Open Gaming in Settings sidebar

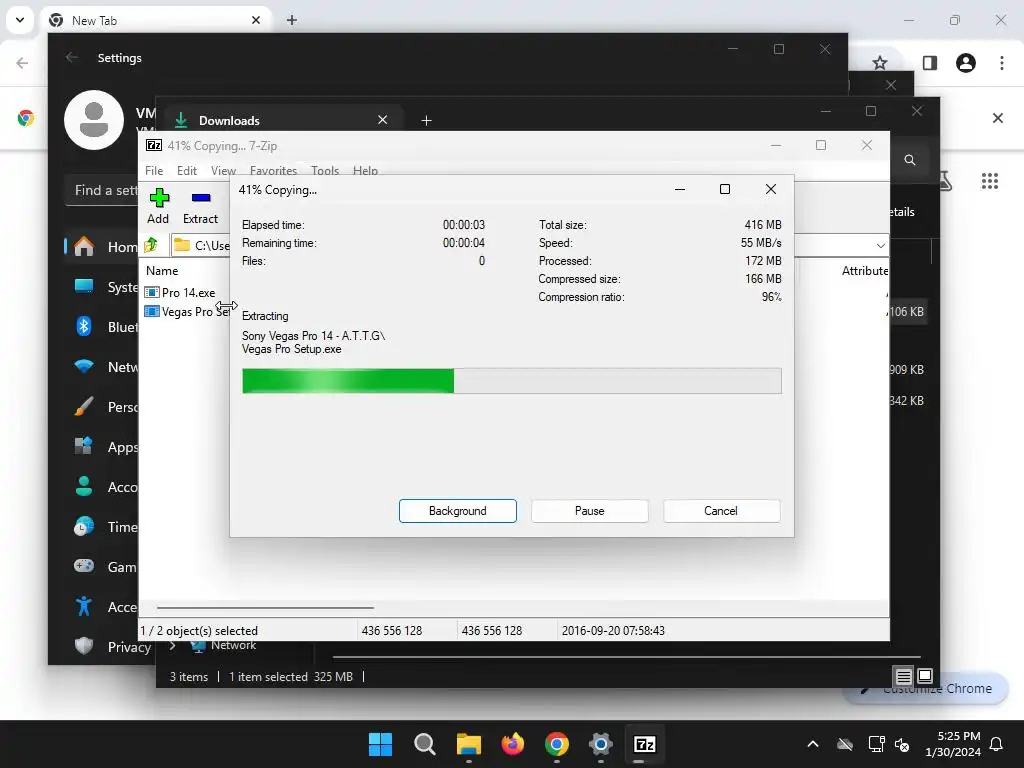103,567
